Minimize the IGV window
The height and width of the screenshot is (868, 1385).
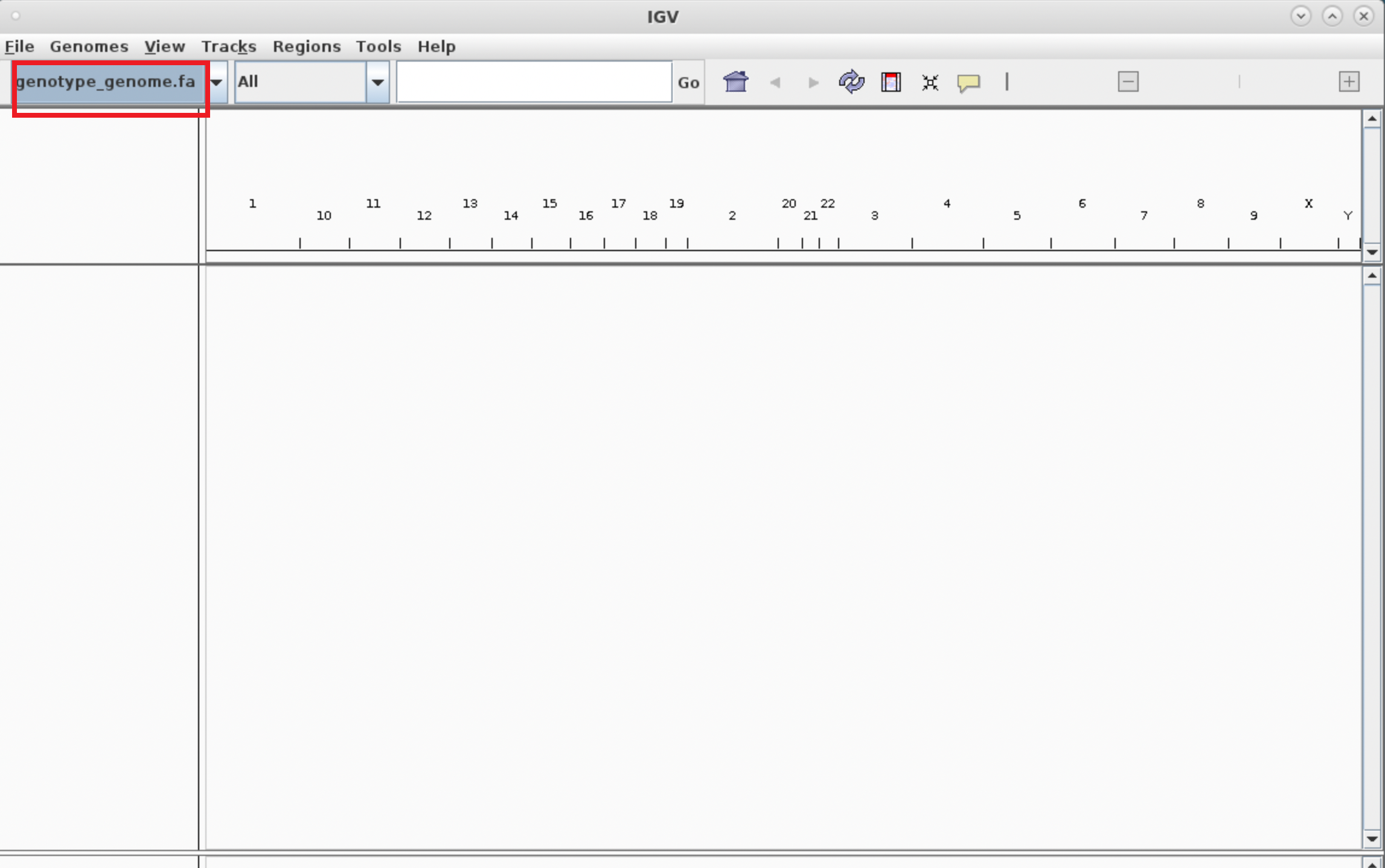pyautogui.click(x=1301, y=16)
